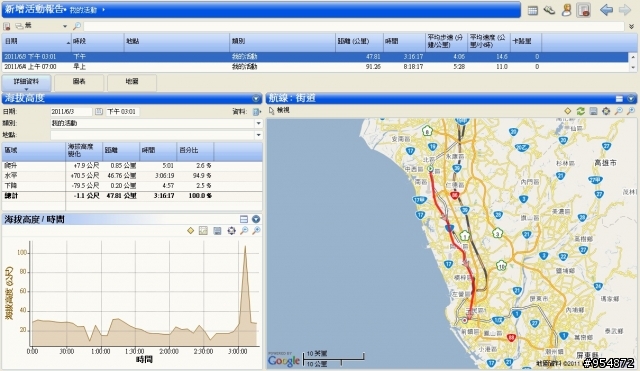Click the grouping icon beside 無
The height and width of the screenshot is (371, 640).
19,26
